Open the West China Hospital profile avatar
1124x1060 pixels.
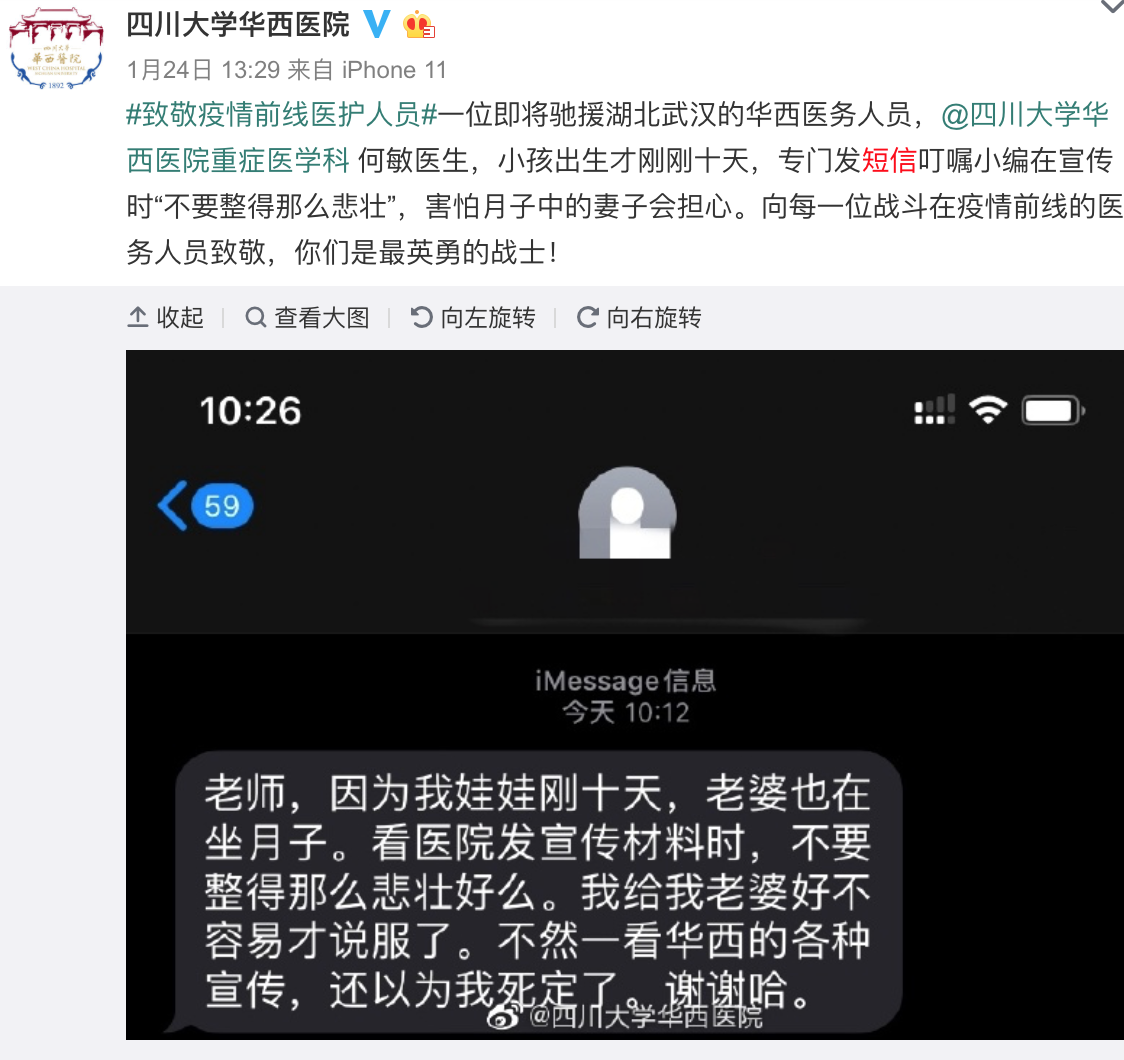(x=56, y=49)
